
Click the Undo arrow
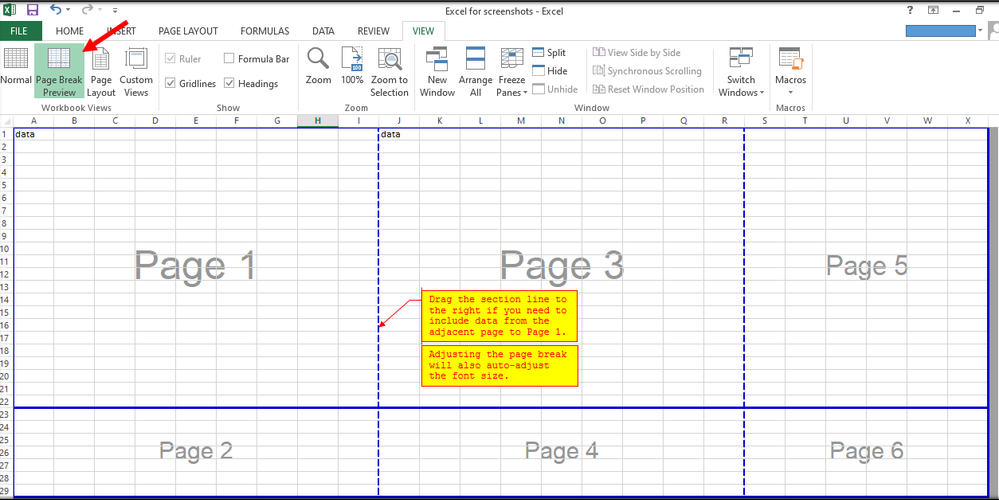[56, 10]
